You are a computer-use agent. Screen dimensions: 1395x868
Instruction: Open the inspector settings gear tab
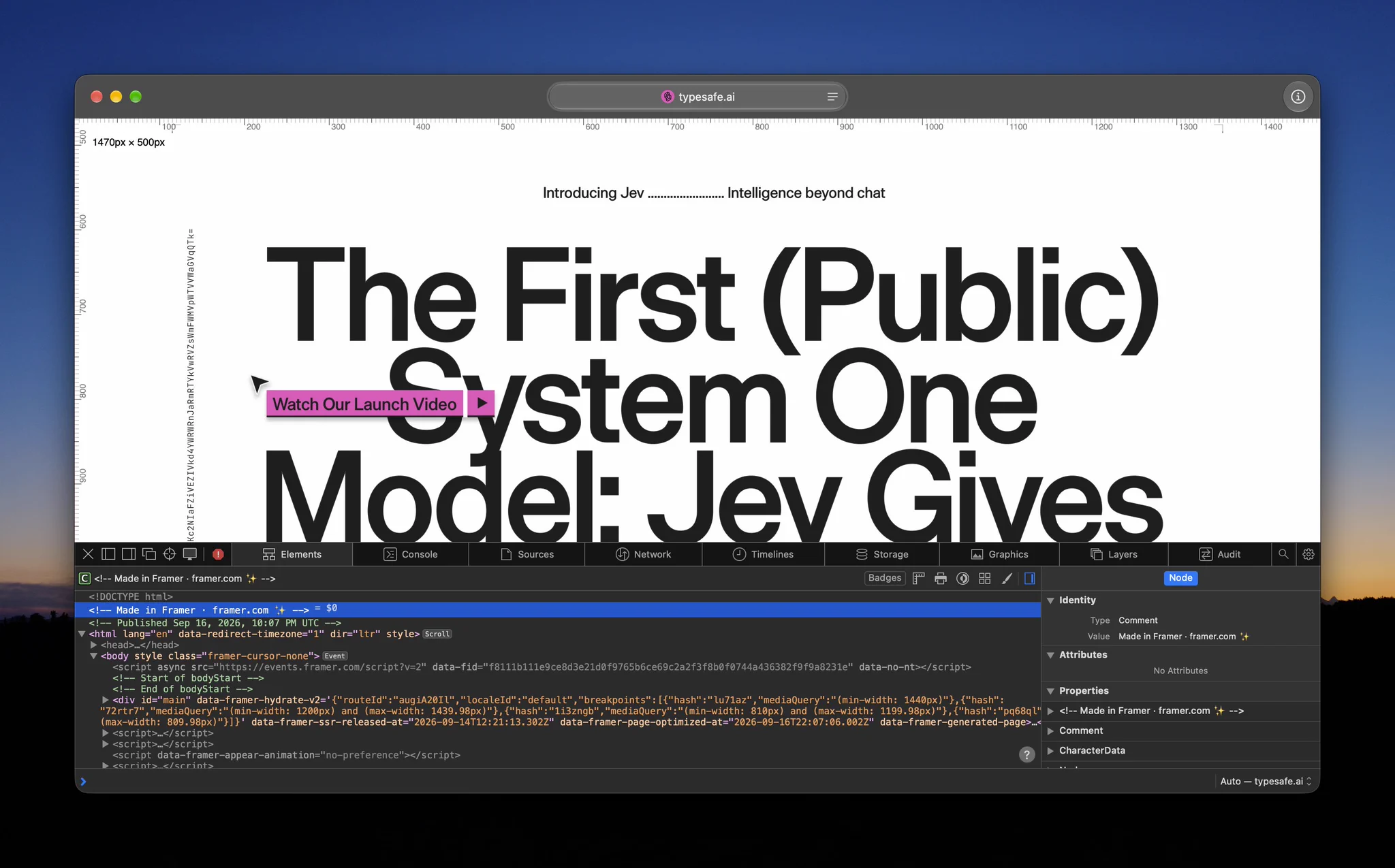point(1308,554)
